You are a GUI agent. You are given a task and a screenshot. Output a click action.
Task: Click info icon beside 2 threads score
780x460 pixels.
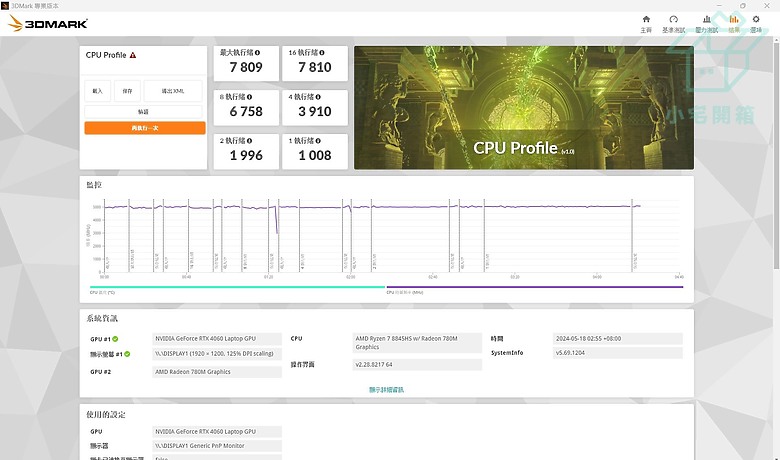(249, 141)
